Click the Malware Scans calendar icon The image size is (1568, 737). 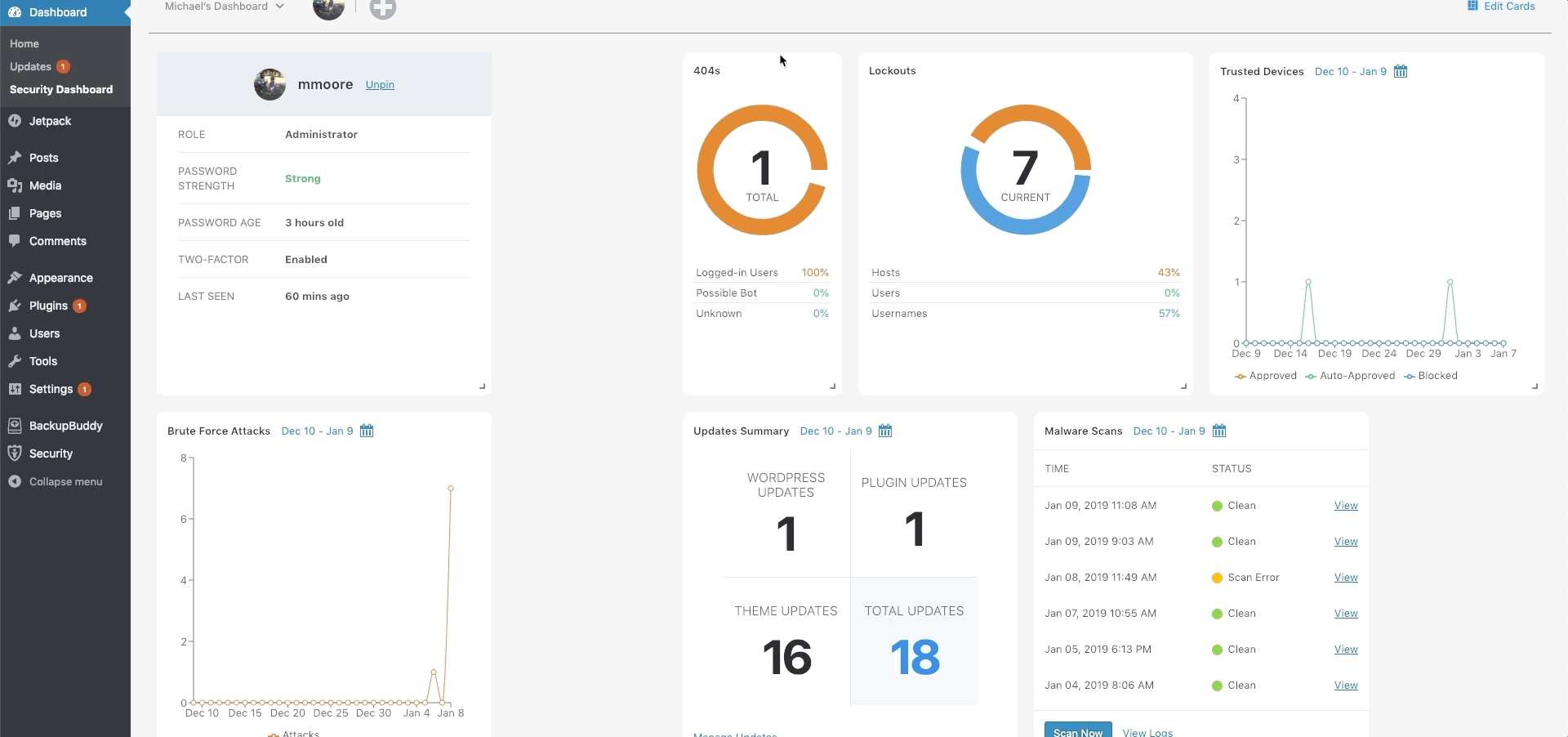click(x=1219, y=431)
